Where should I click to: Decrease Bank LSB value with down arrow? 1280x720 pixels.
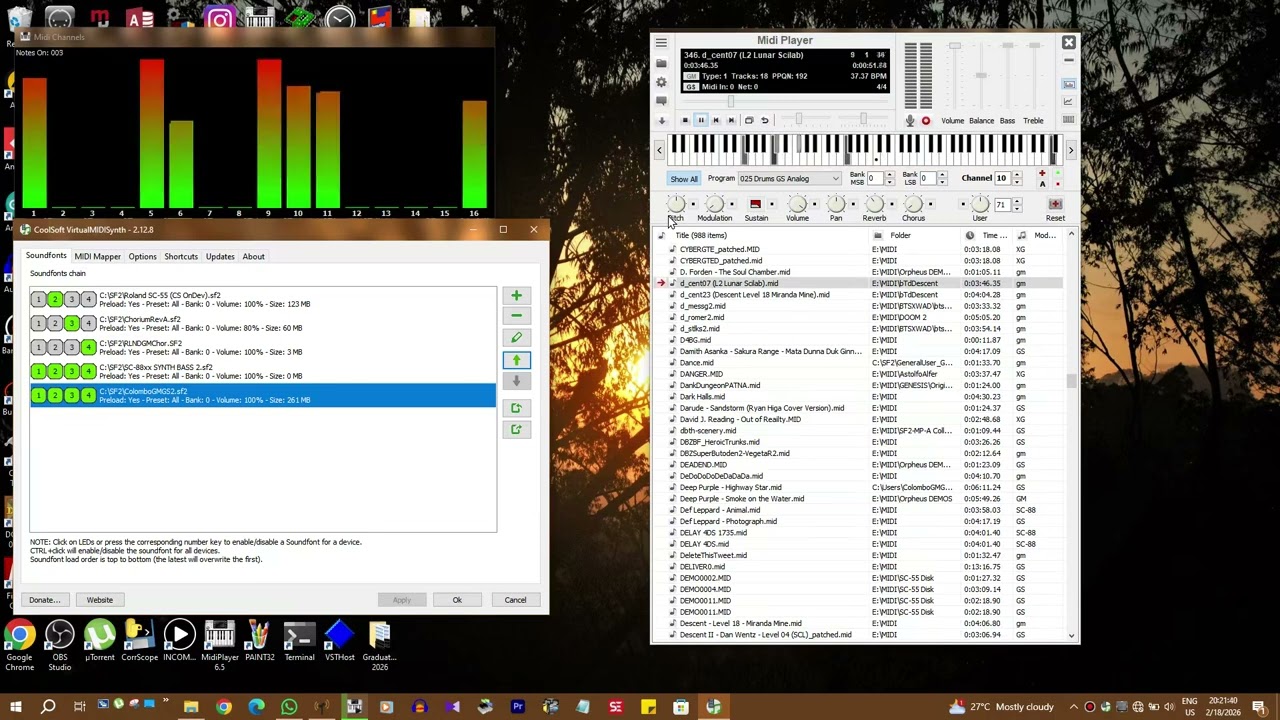[942, 182]
